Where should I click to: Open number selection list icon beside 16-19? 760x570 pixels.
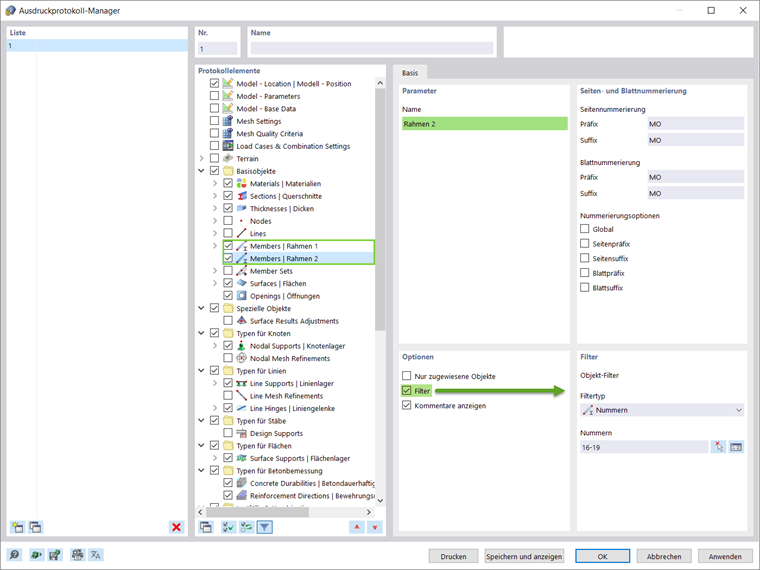[736, 447]
